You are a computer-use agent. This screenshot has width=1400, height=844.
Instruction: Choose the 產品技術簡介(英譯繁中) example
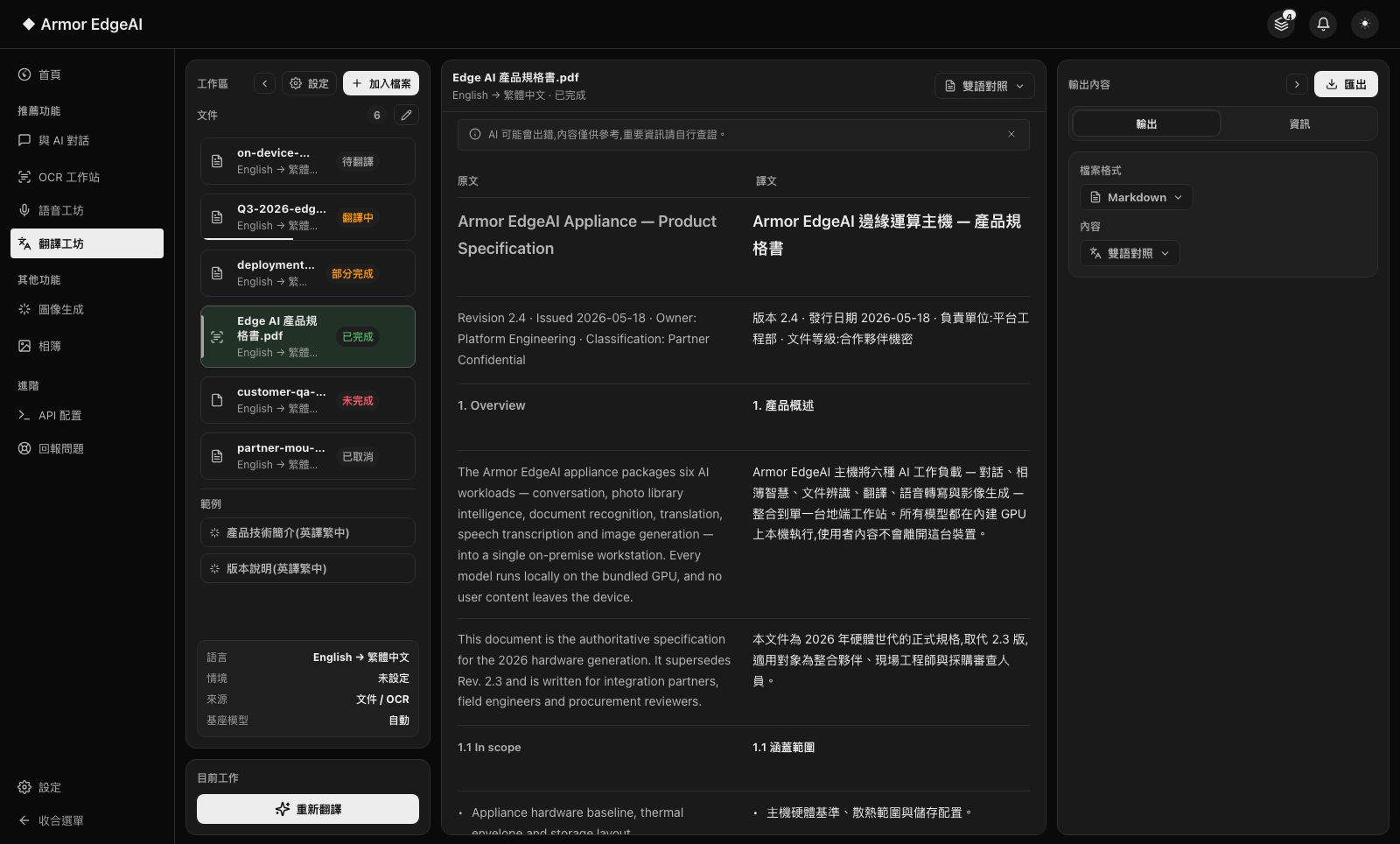pos(308,532)
